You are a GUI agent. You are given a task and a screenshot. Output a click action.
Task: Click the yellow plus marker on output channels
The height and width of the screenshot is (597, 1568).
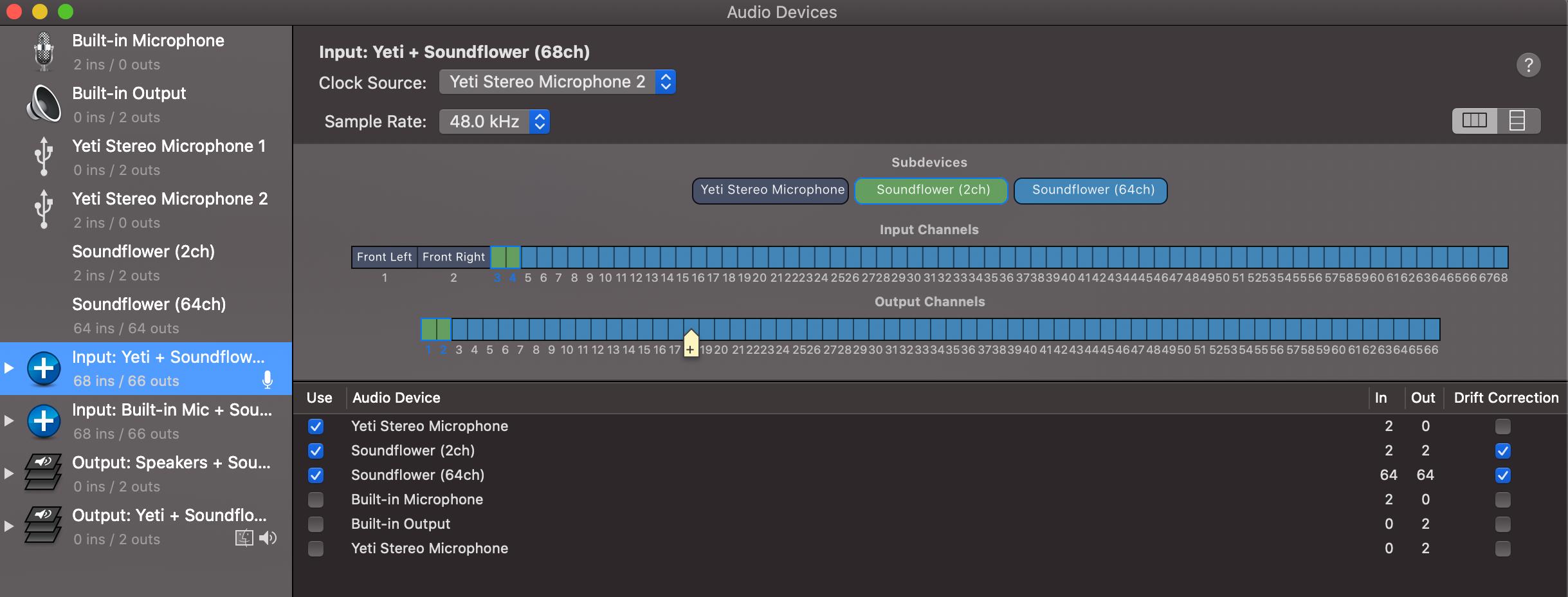pos(691,344)
